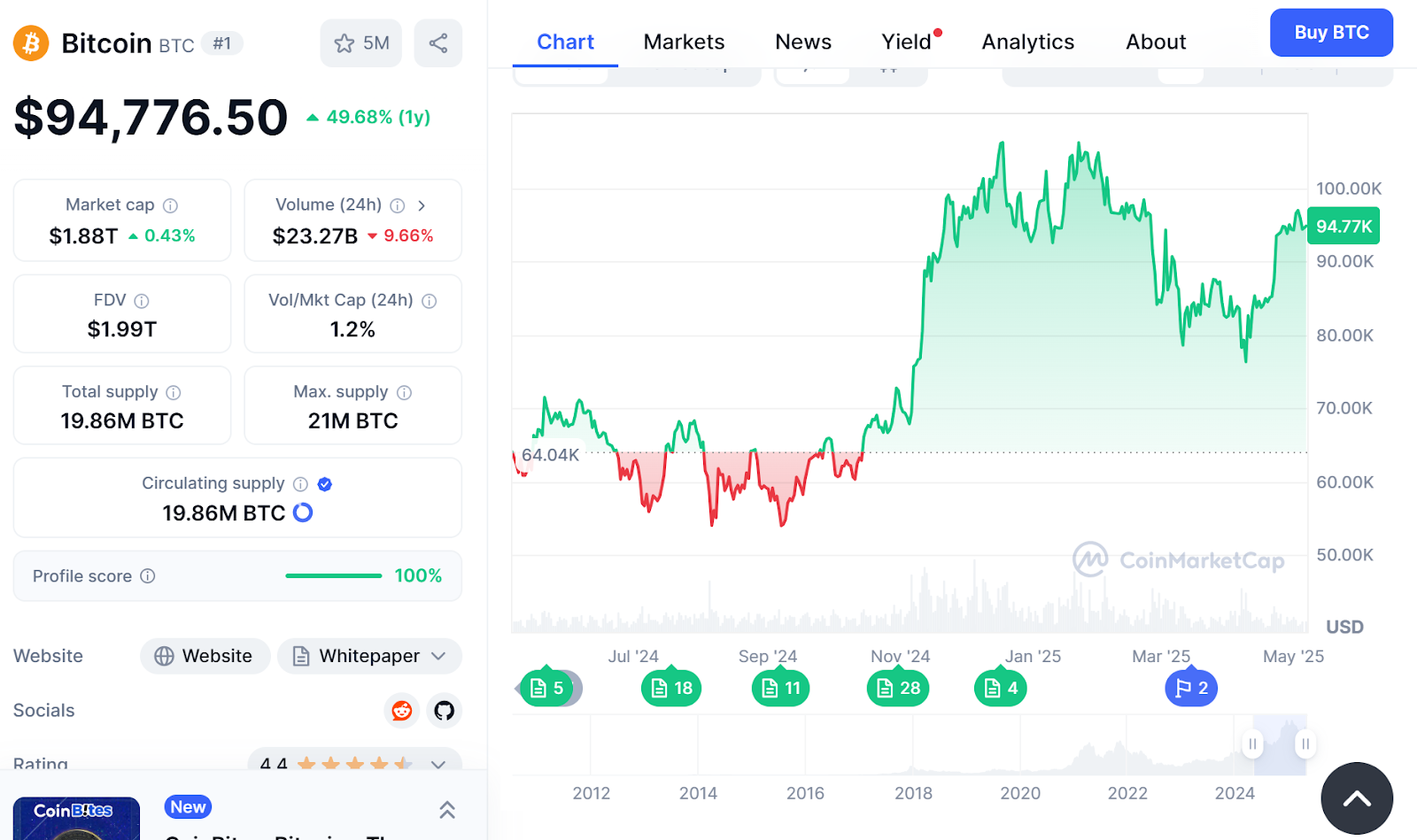Show Vol/Mkt Cap (24h) info icon

click(429, 301)
